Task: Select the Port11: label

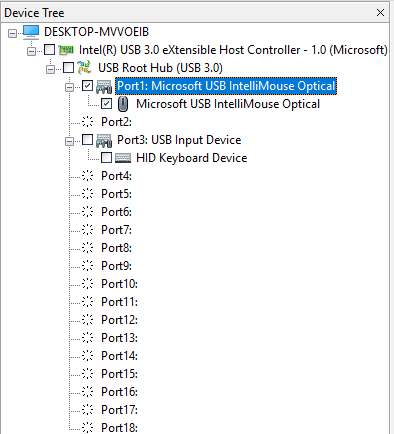Action: [119, 302]
